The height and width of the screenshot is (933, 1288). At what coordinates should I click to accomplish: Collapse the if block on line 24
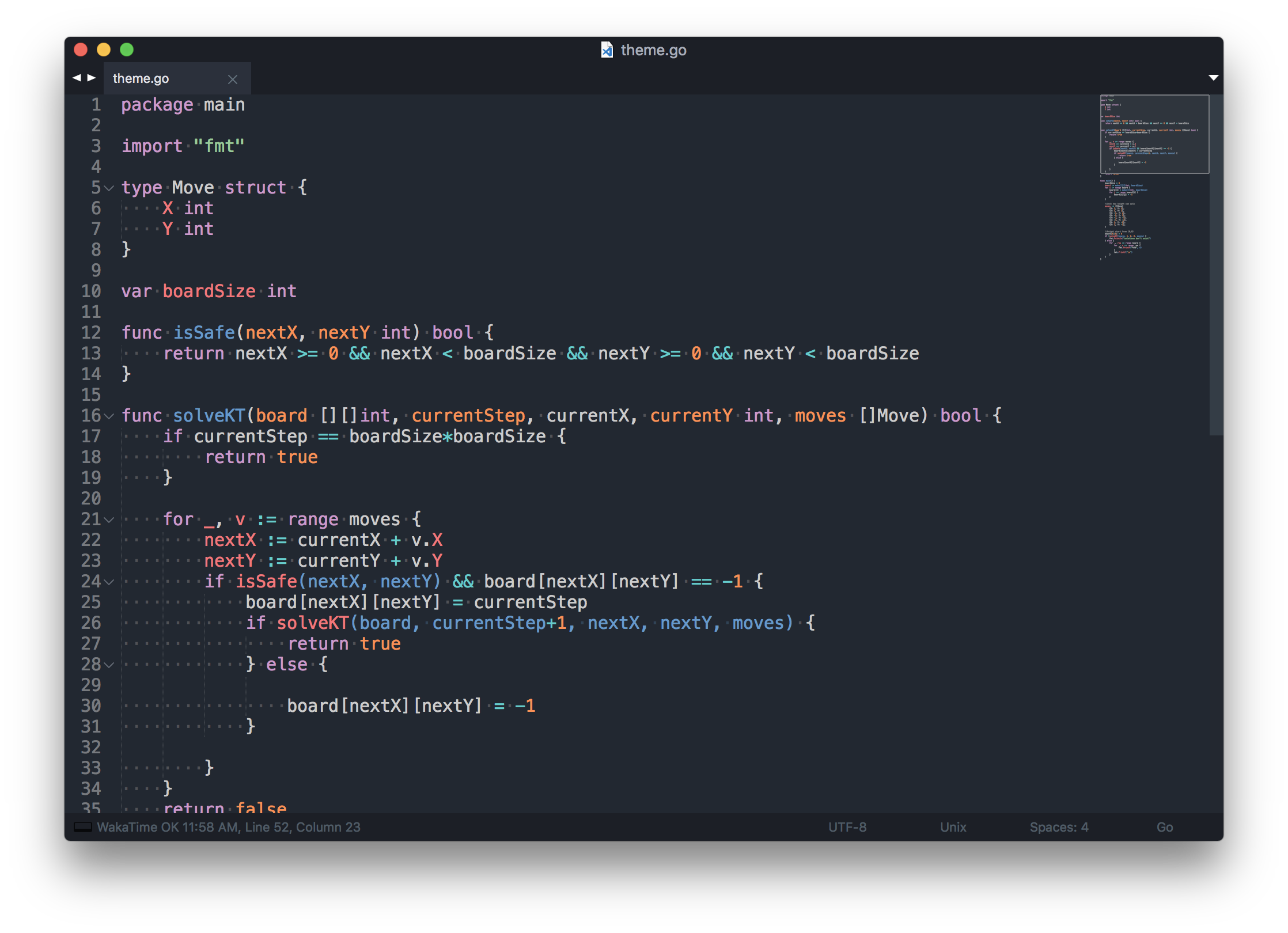click(109, 582)
